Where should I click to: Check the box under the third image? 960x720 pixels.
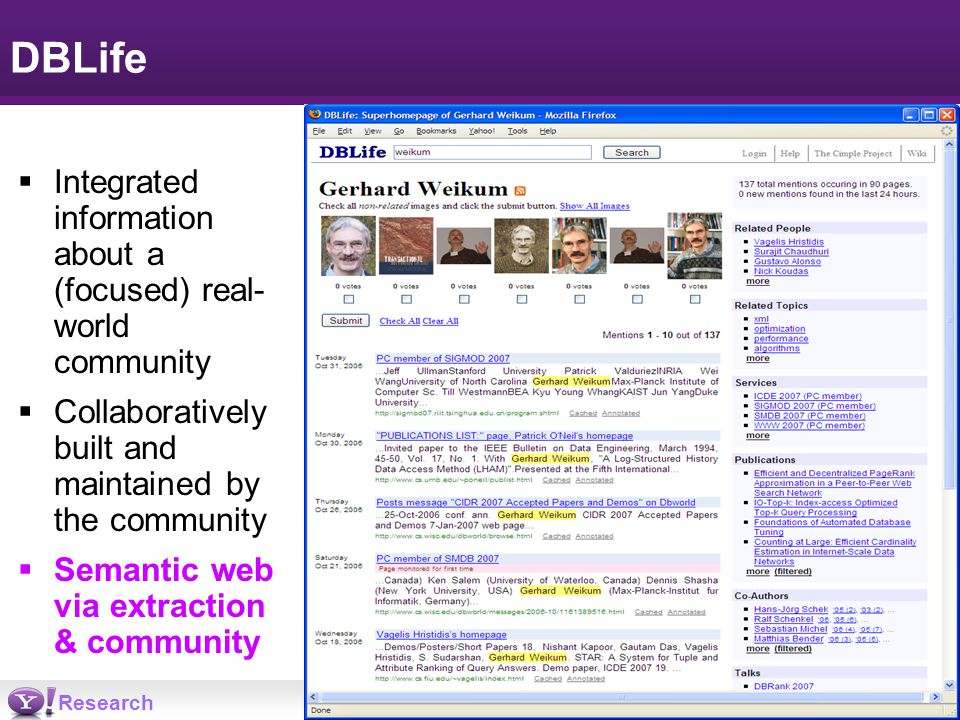[x=464, y=299]
